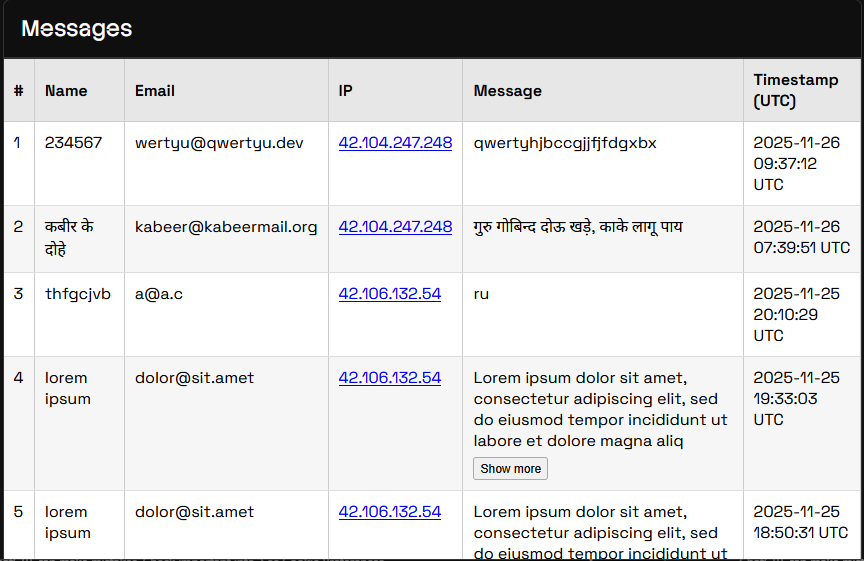Click the 20:10:29 timestamp cell
Screen dimensions: 864x561
tap(796, 314)
